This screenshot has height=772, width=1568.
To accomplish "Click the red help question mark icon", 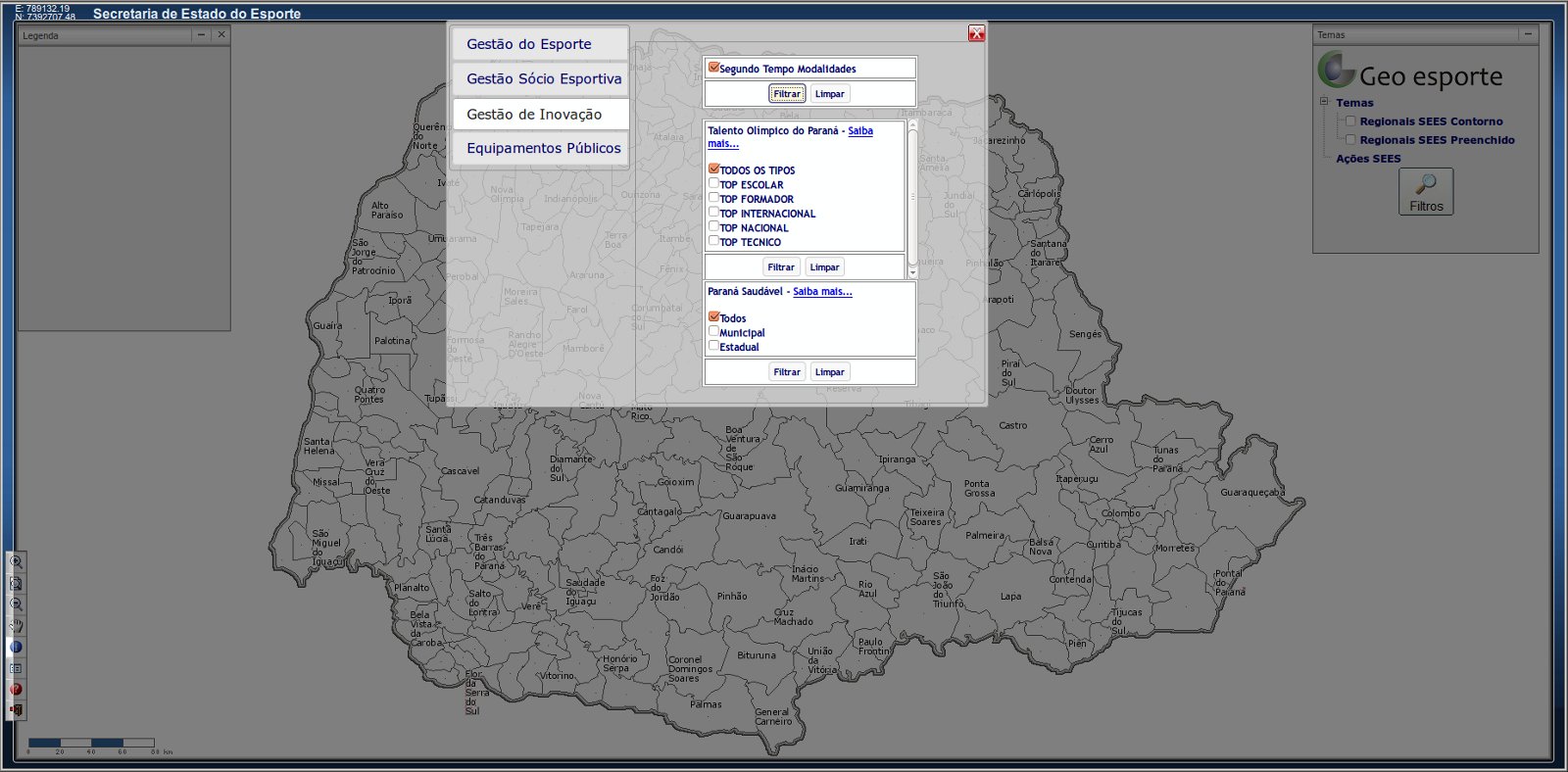I will [x=16, y=690].
